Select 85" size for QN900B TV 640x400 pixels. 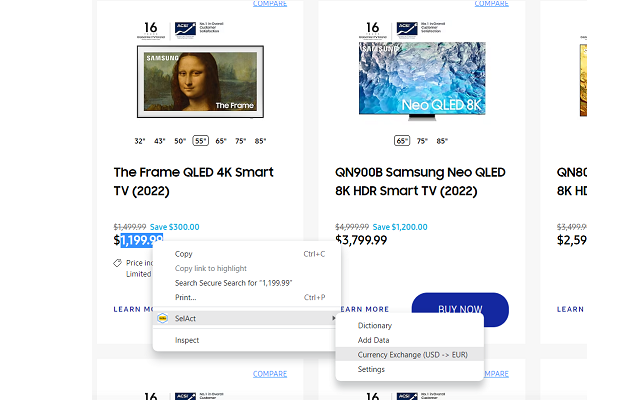[x=442, y=141]
